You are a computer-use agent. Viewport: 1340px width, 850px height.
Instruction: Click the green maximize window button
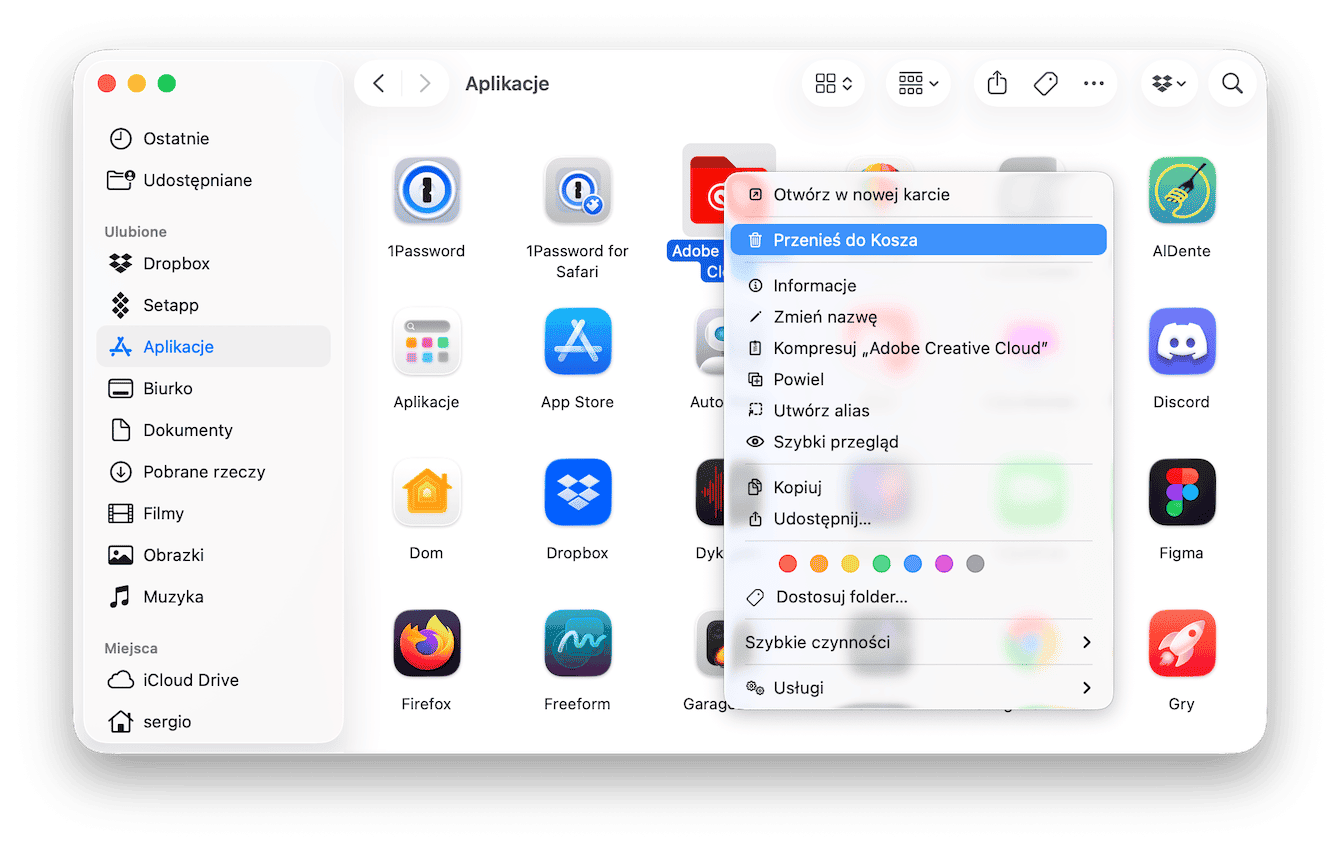[167, 84]
